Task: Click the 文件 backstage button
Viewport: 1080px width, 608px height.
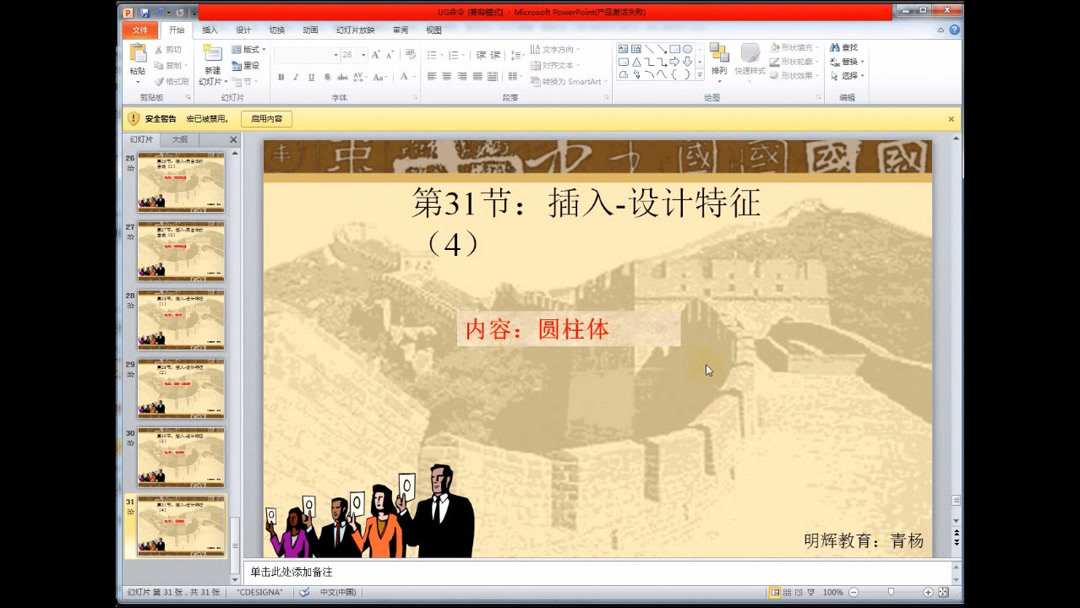Action: [140, 29]
